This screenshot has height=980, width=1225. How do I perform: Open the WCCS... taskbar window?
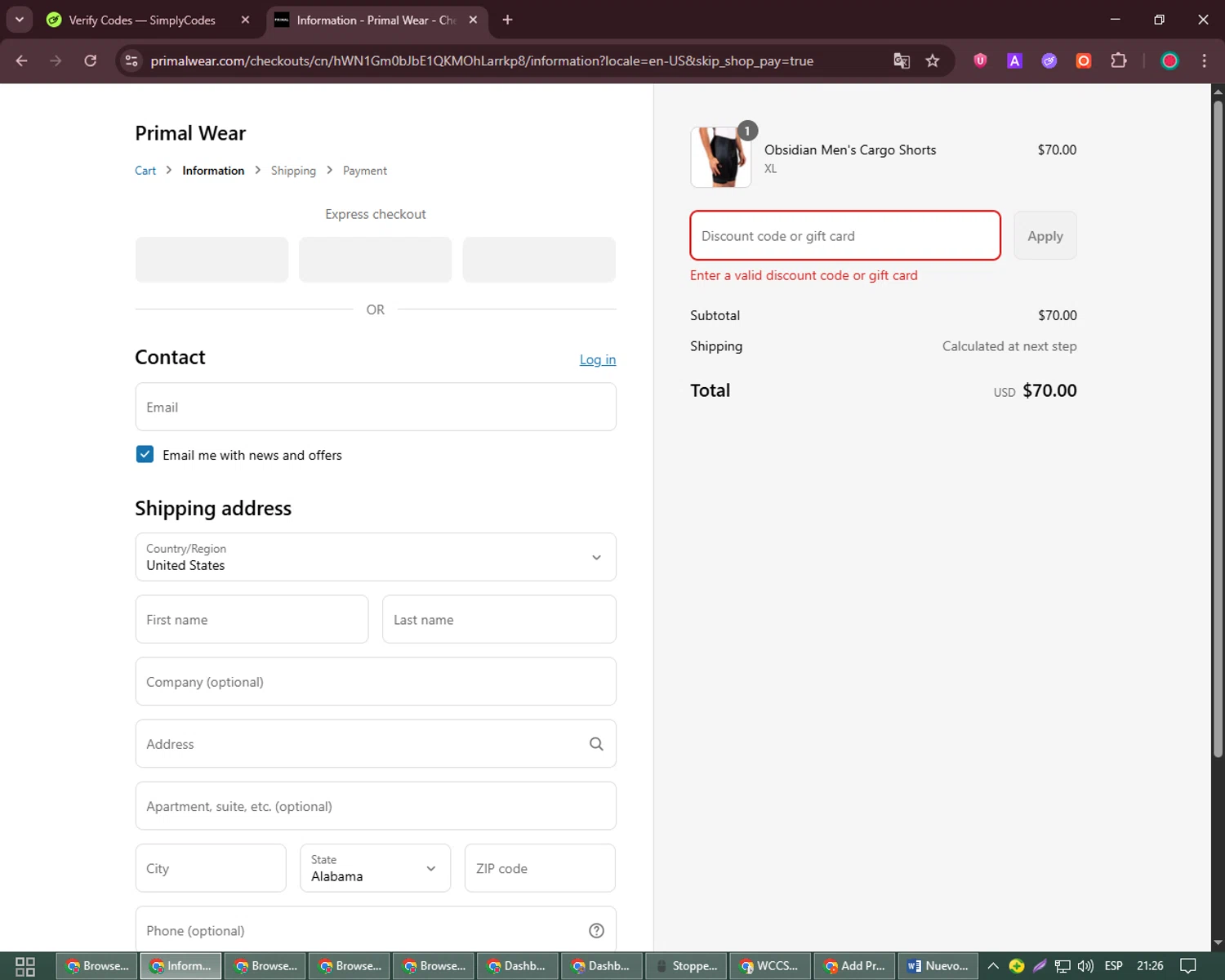pyautogui.click(x=770, y=966)
